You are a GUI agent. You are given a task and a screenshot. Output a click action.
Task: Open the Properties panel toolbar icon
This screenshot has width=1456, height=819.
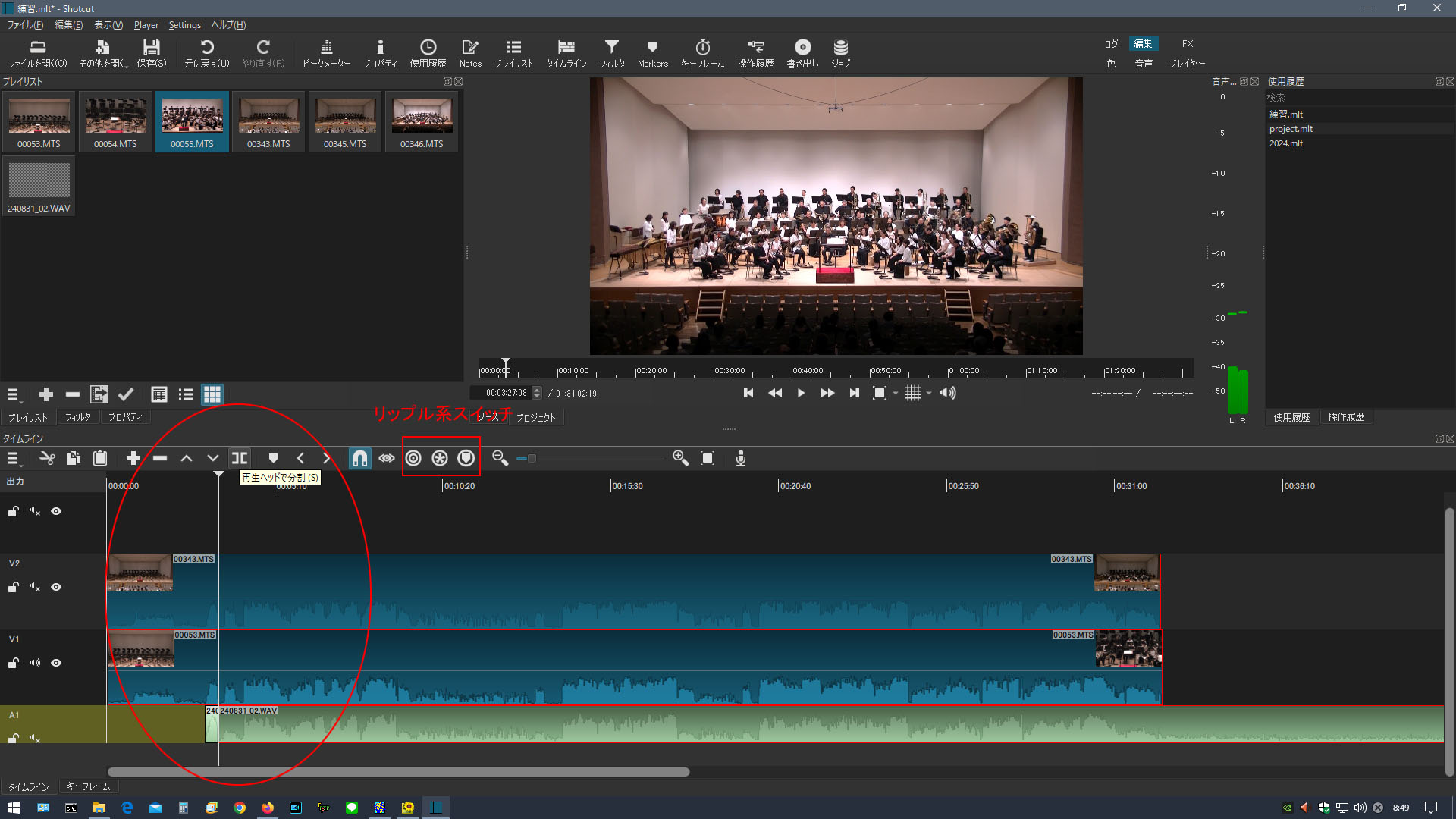pyautogui.click(x=380, y=54)
